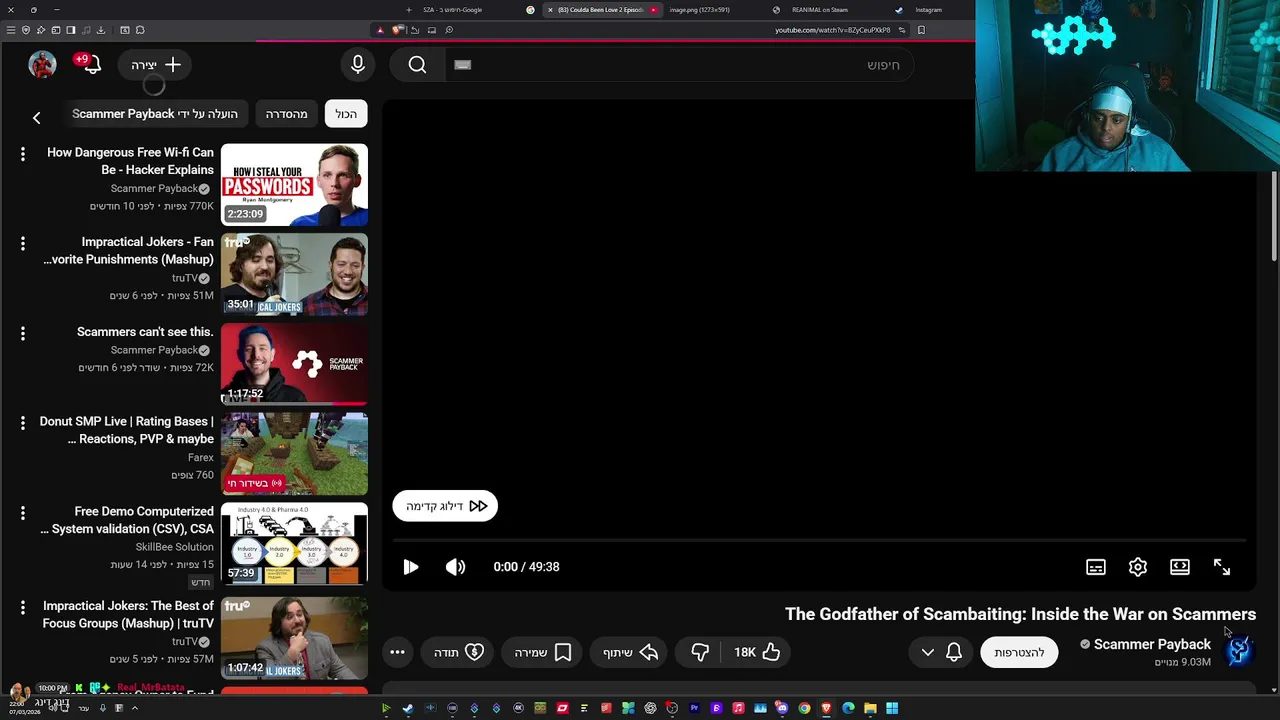The image size is (1280, 720).
Task: Open Premiere Pro from the taskbar
Action: point(694,708)
